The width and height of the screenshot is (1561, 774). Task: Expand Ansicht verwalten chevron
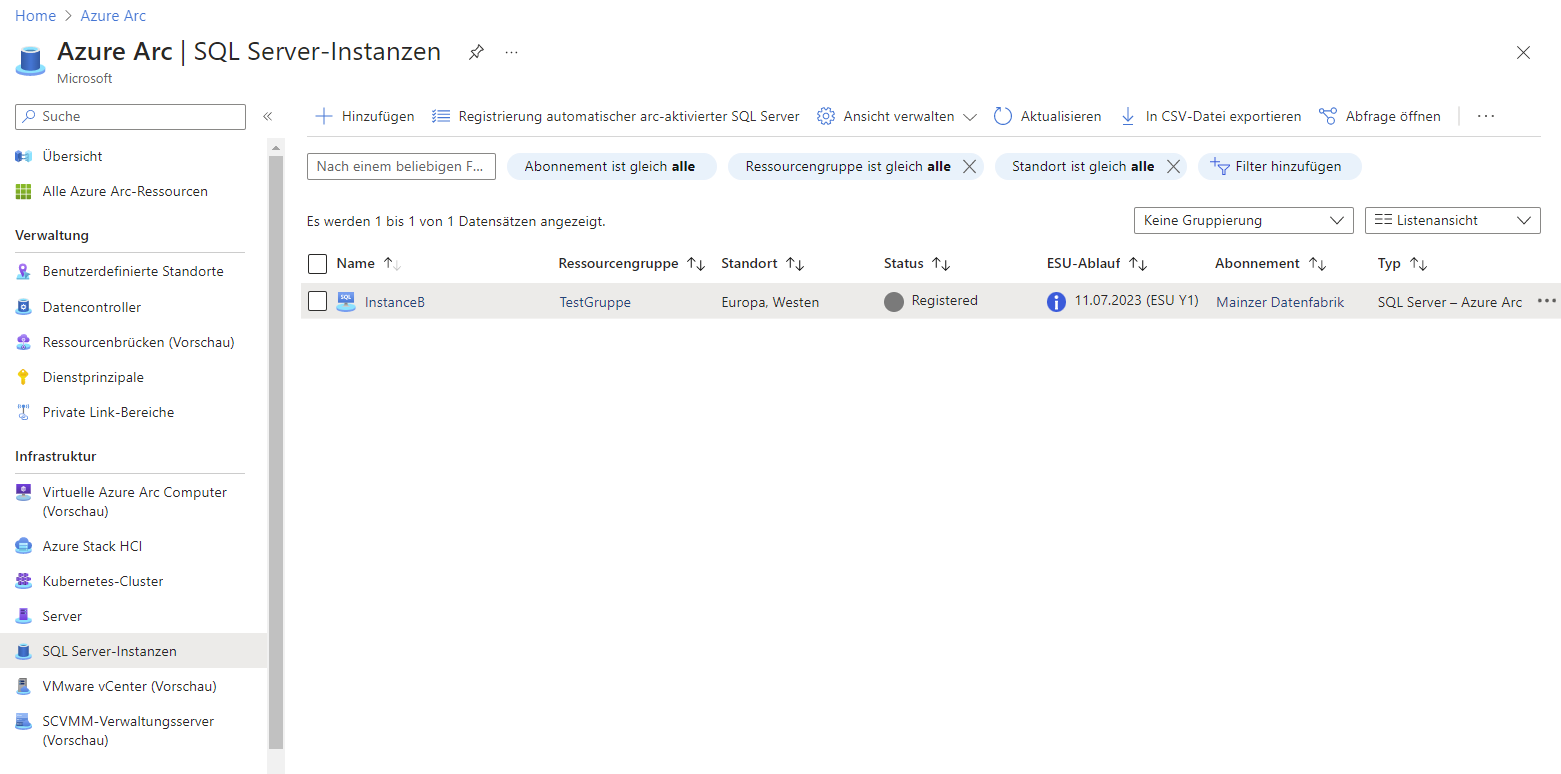click(969, 117)
